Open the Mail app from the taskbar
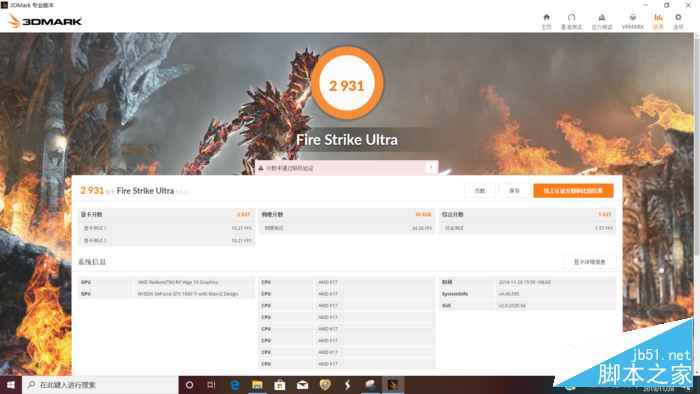The height and width of the screenshot is (394, 700). pyautogui.click(x=302, y=385)
